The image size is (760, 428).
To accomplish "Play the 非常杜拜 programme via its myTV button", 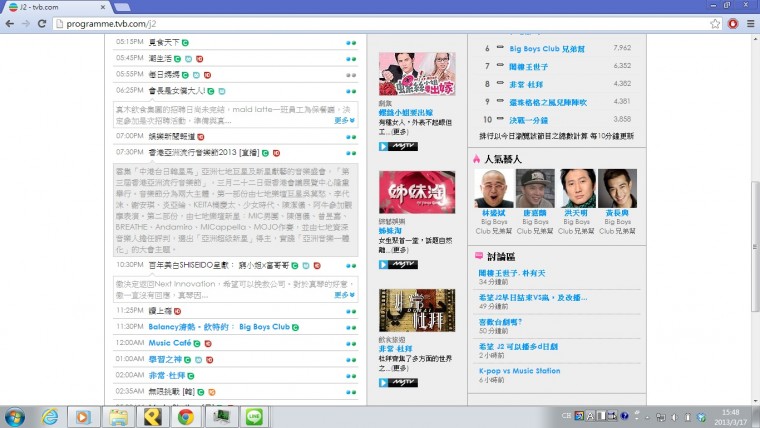I will point(398,383).
